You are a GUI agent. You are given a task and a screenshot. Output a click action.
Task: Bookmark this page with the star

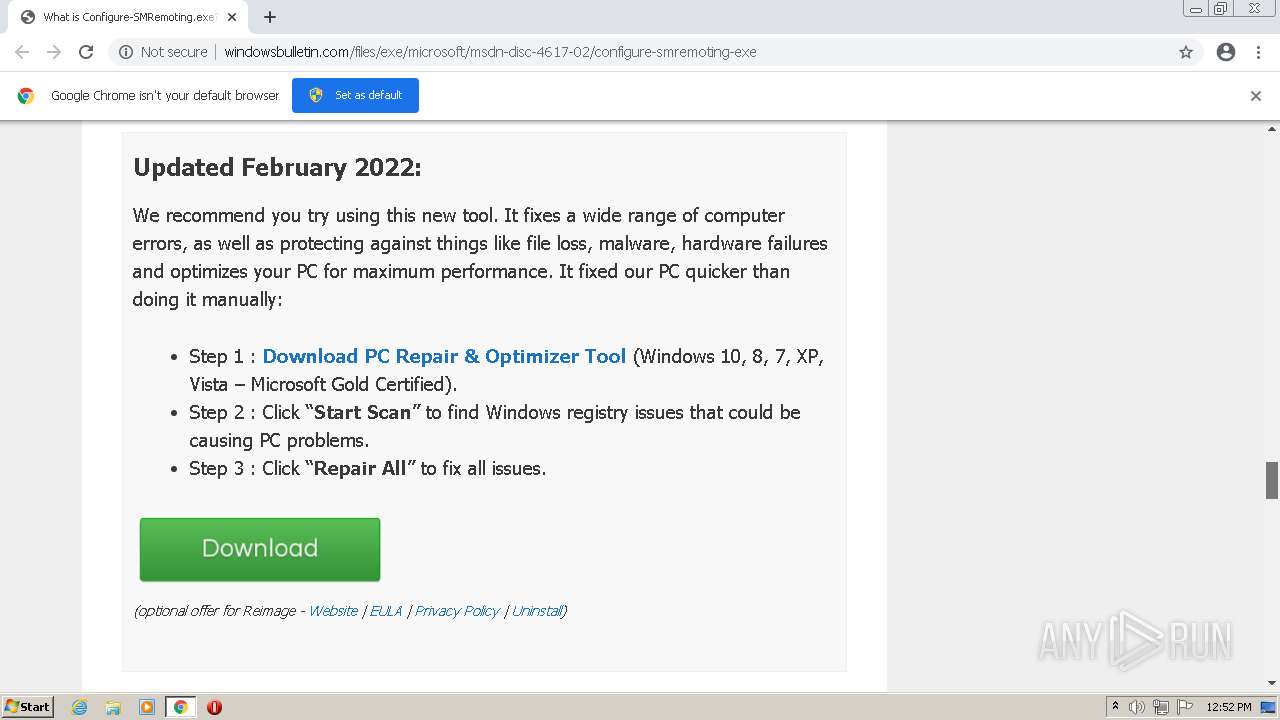pyautogui.click(x=1186, y=52)
